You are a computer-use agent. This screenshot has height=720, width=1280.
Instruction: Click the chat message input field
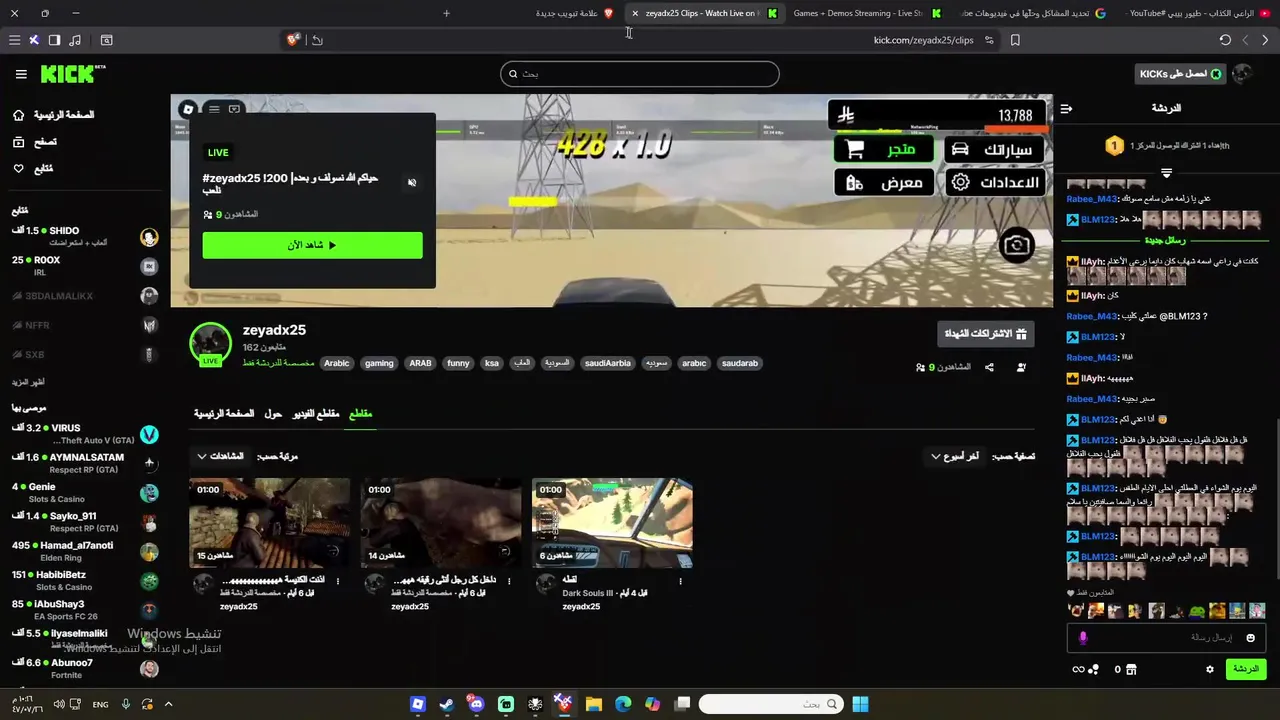click(1166, 638)
